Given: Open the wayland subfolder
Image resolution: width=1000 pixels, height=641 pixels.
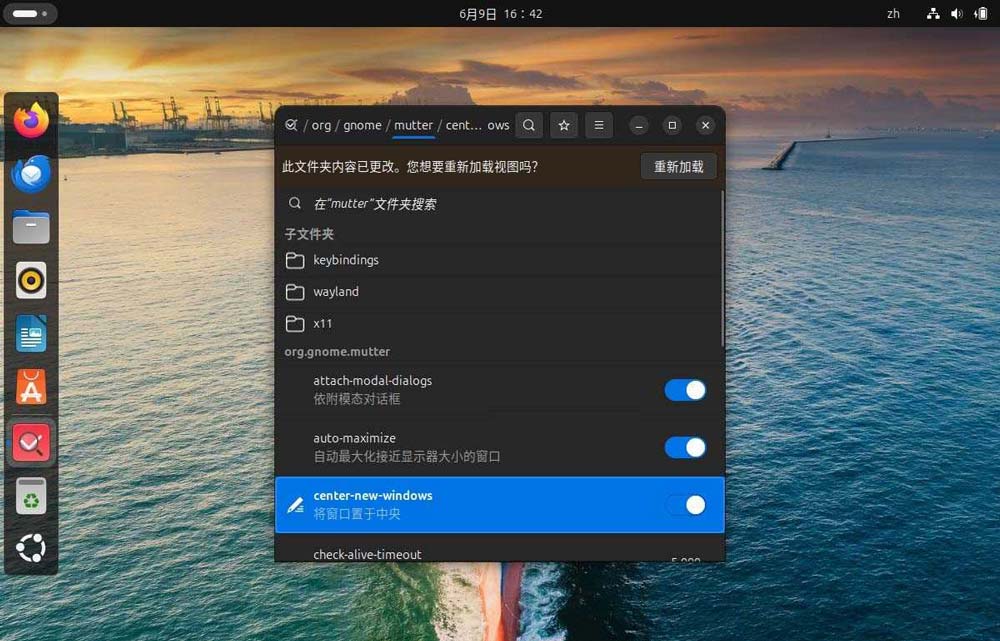Looking at the screenshot, I should (336, 291).
